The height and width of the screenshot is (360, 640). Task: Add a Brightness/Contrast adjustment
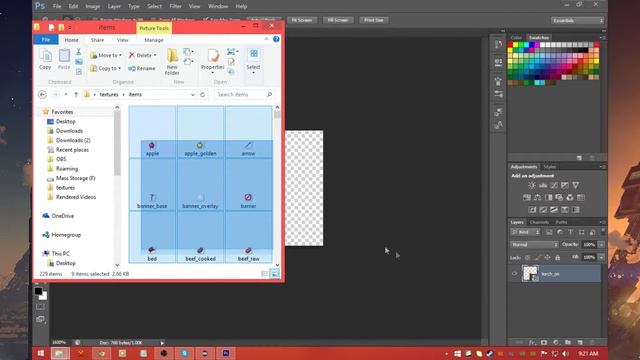532,185
